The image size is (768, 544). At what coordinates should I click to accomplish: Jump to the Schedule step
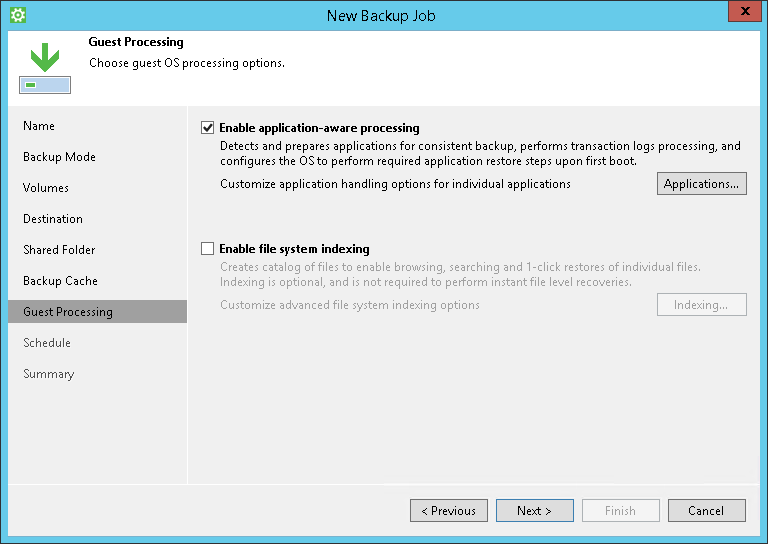pos(47,343)
